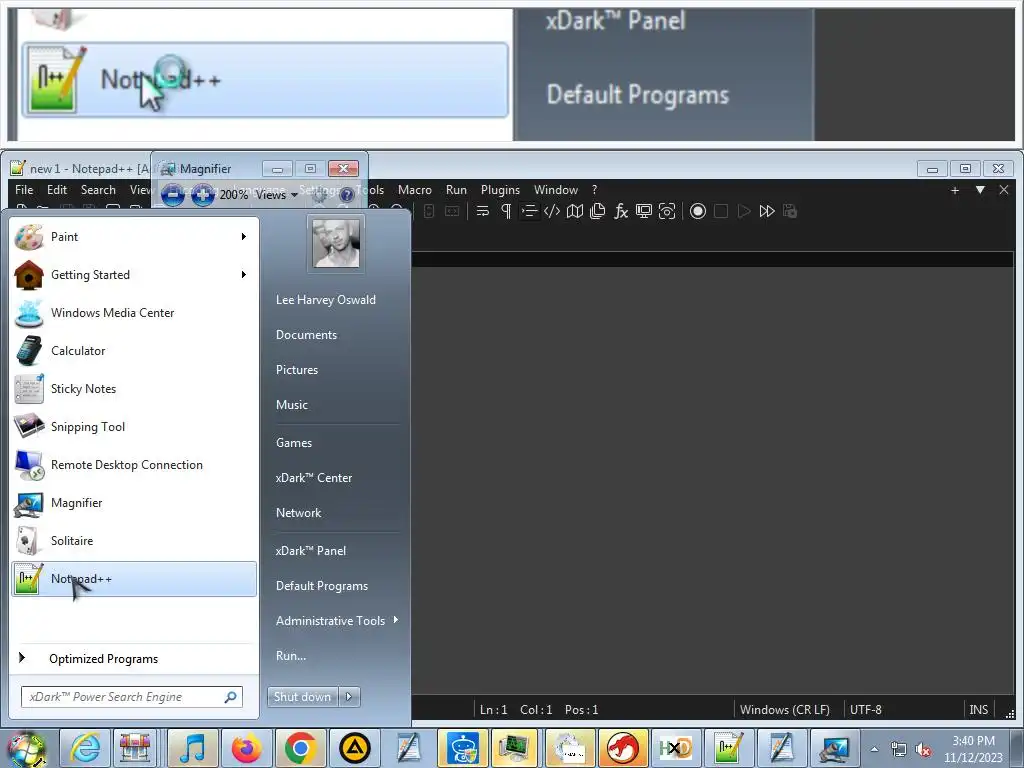Click the Windows Start orb
This screenshot has width=1024, height=768.
[x=27, y=748]
